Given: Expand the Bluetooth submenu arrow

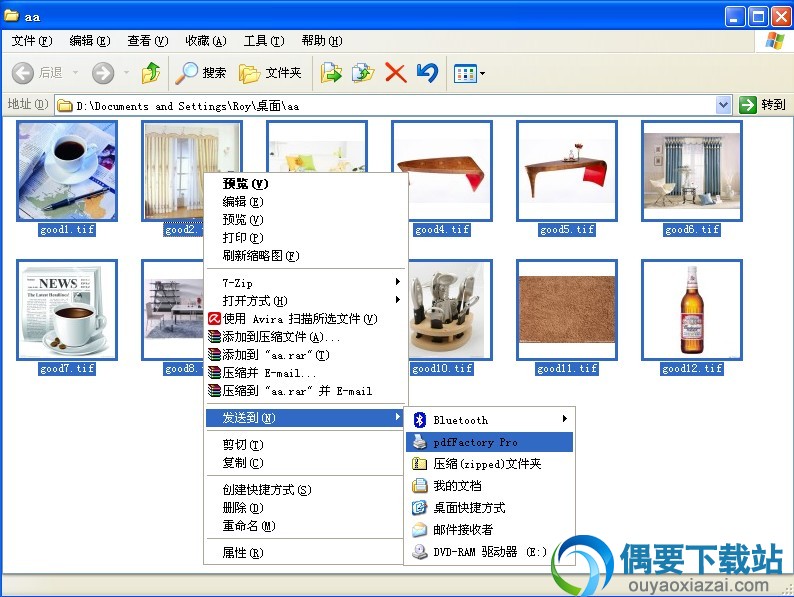Looking at the screenshot, I should 564,419.
